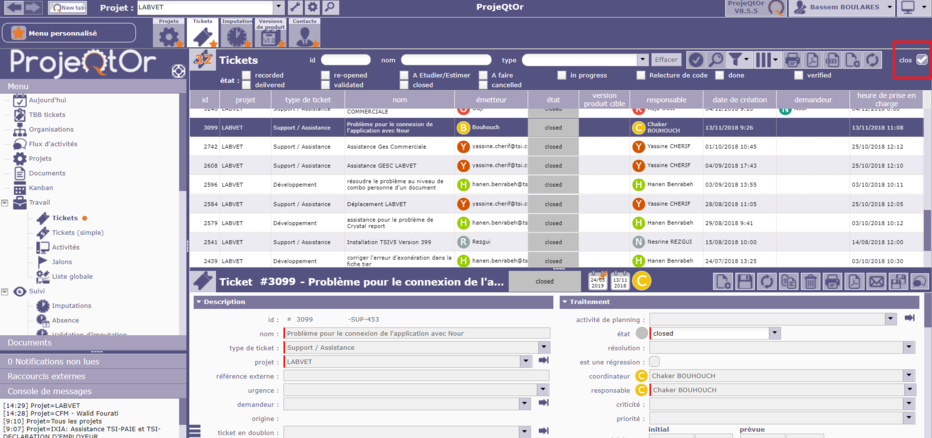Check the 'in progress' state filter
This screenshot has height=438, width=932.
[562, 75]
